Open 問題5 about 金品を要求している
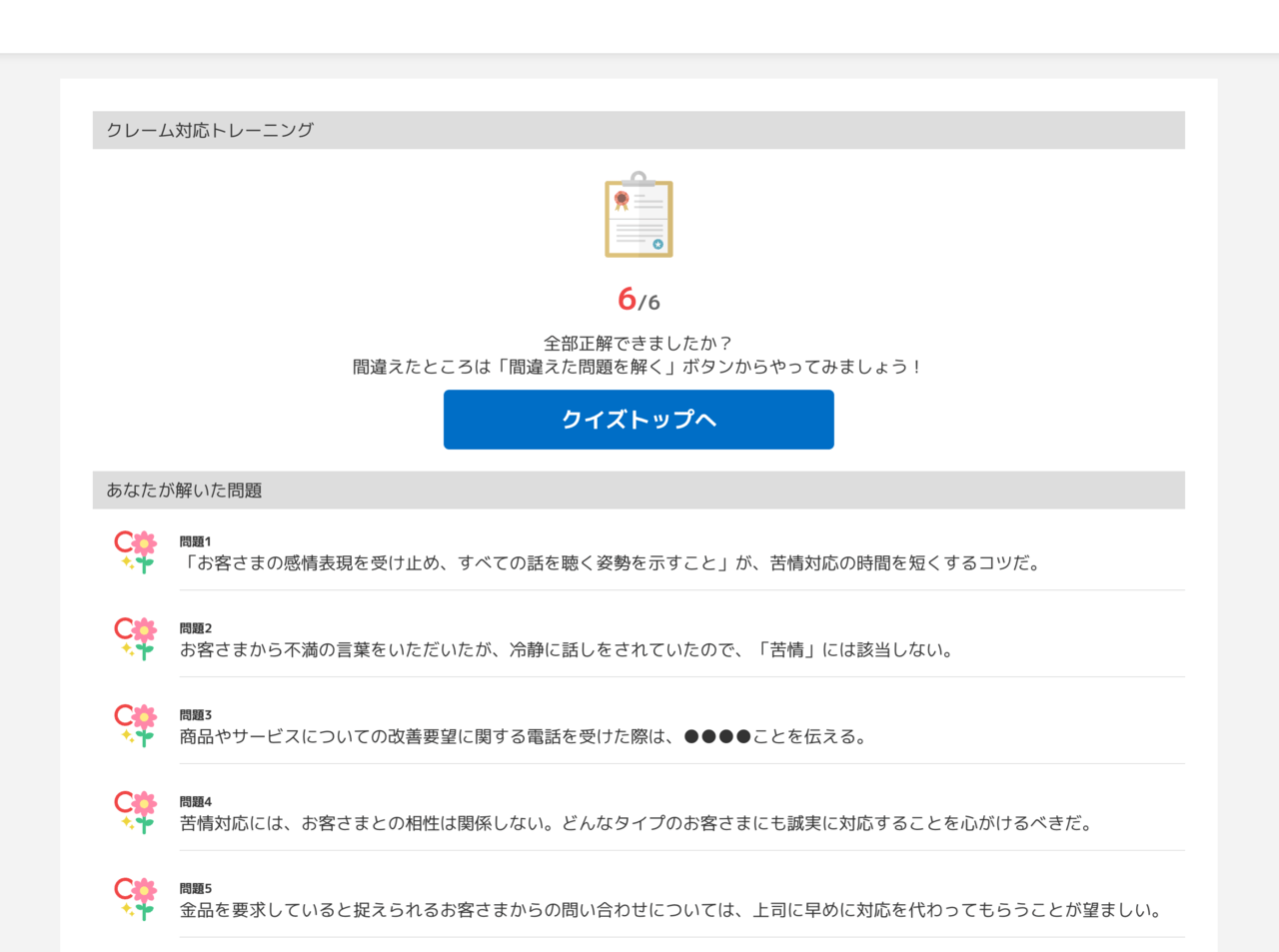This screenshot has width=1279, height=952. coord(672,911)
